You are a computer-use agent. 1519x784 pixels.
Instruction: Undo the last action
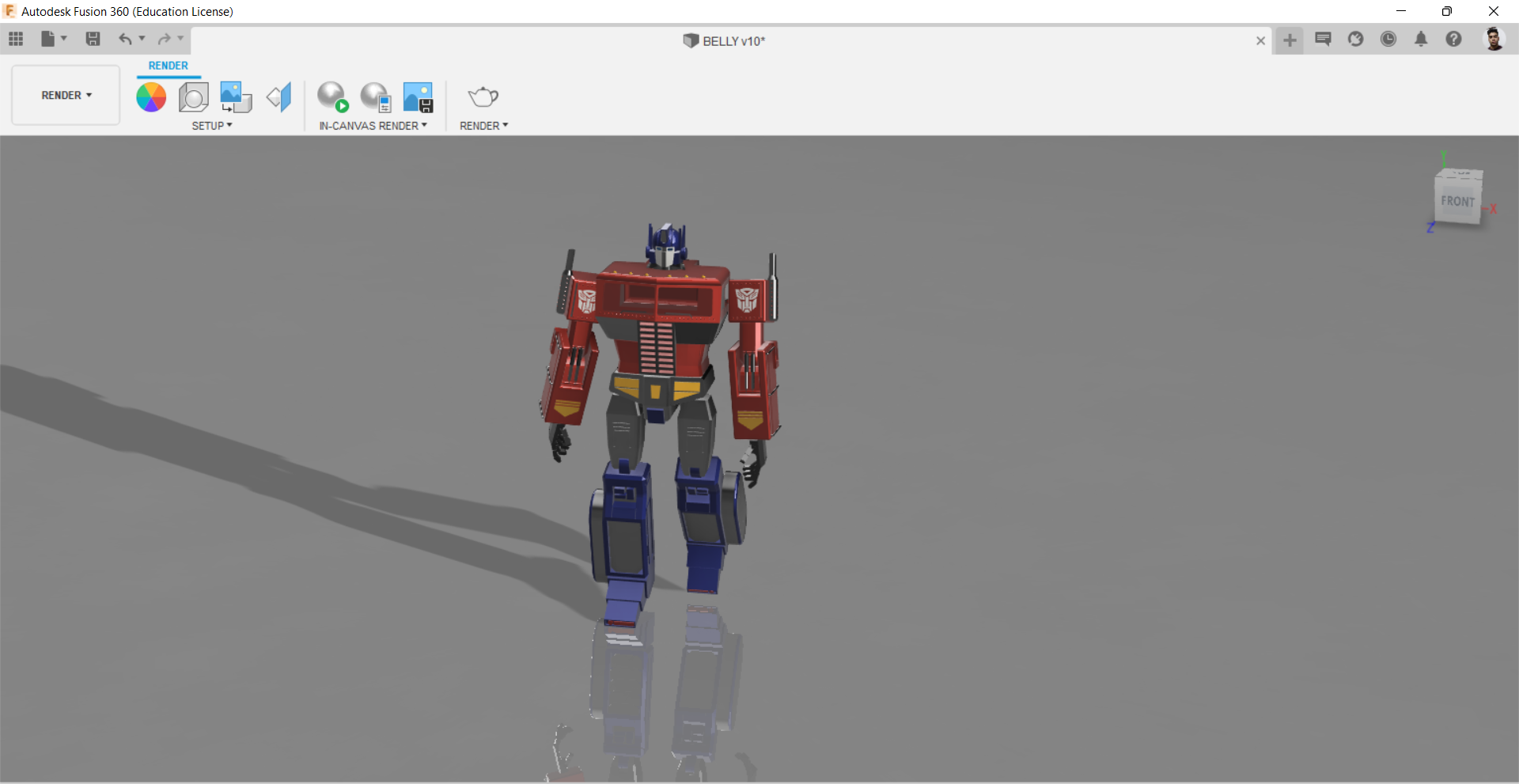(125, 39)
